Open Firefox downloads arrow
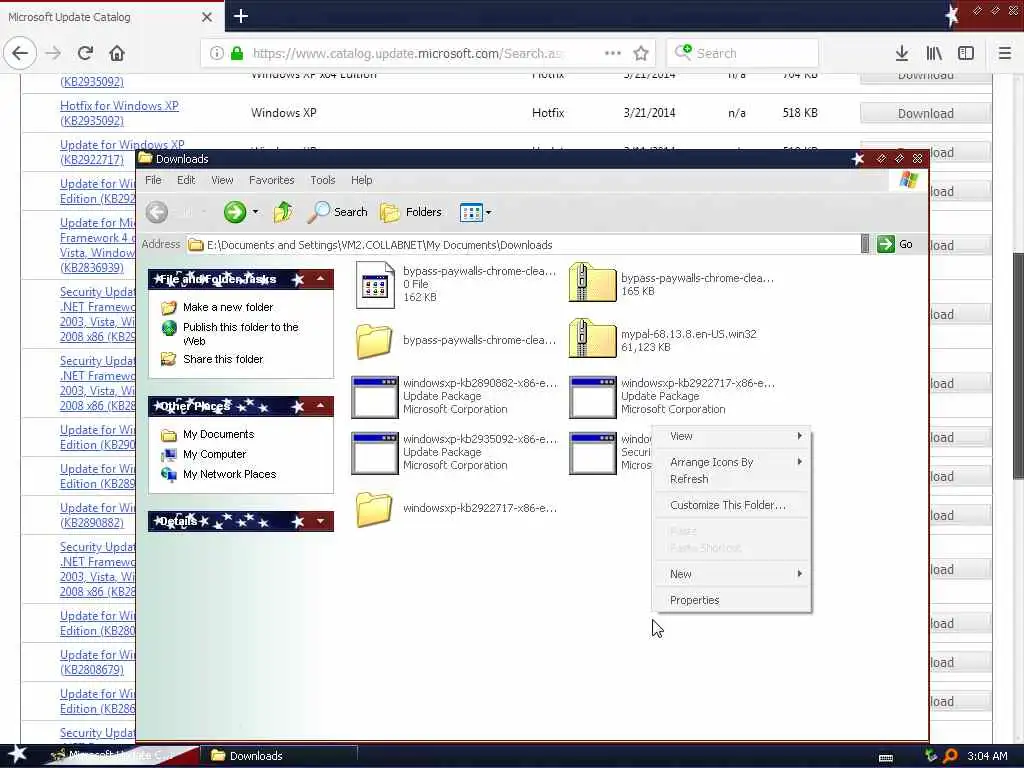Viewport: 1024px width, 768px height. coord(901,53)
